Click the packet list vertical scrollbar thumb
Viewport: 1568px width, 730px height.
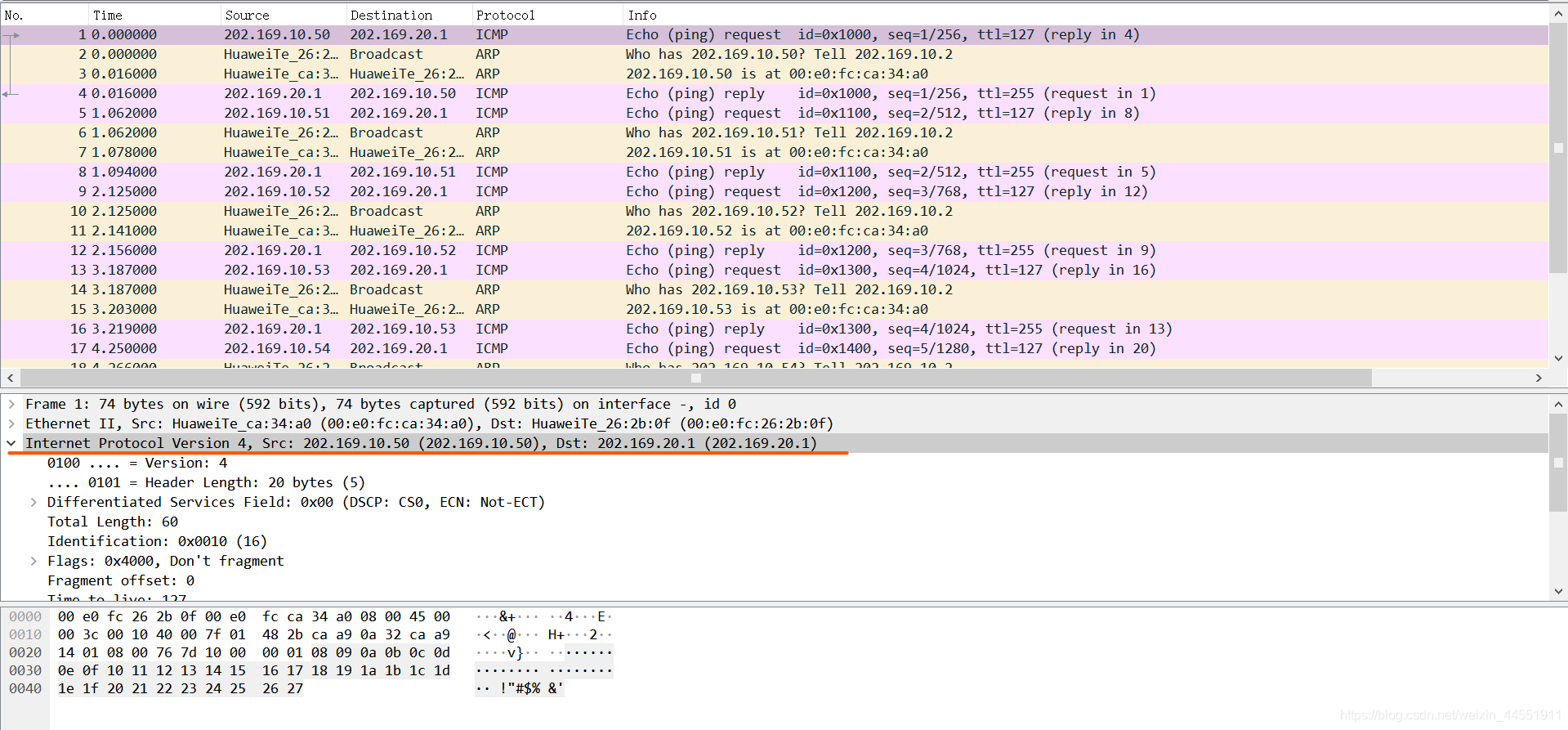[1558, 148]
